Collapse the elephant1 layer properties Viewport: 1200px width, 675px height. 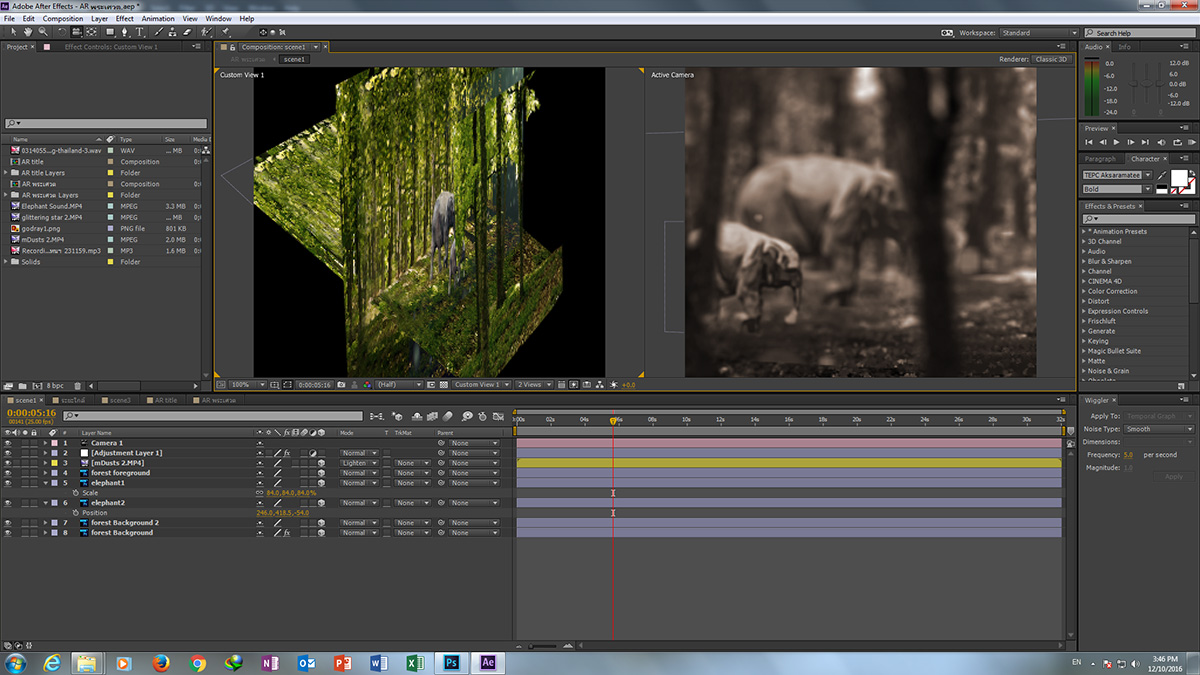(45, 483)
